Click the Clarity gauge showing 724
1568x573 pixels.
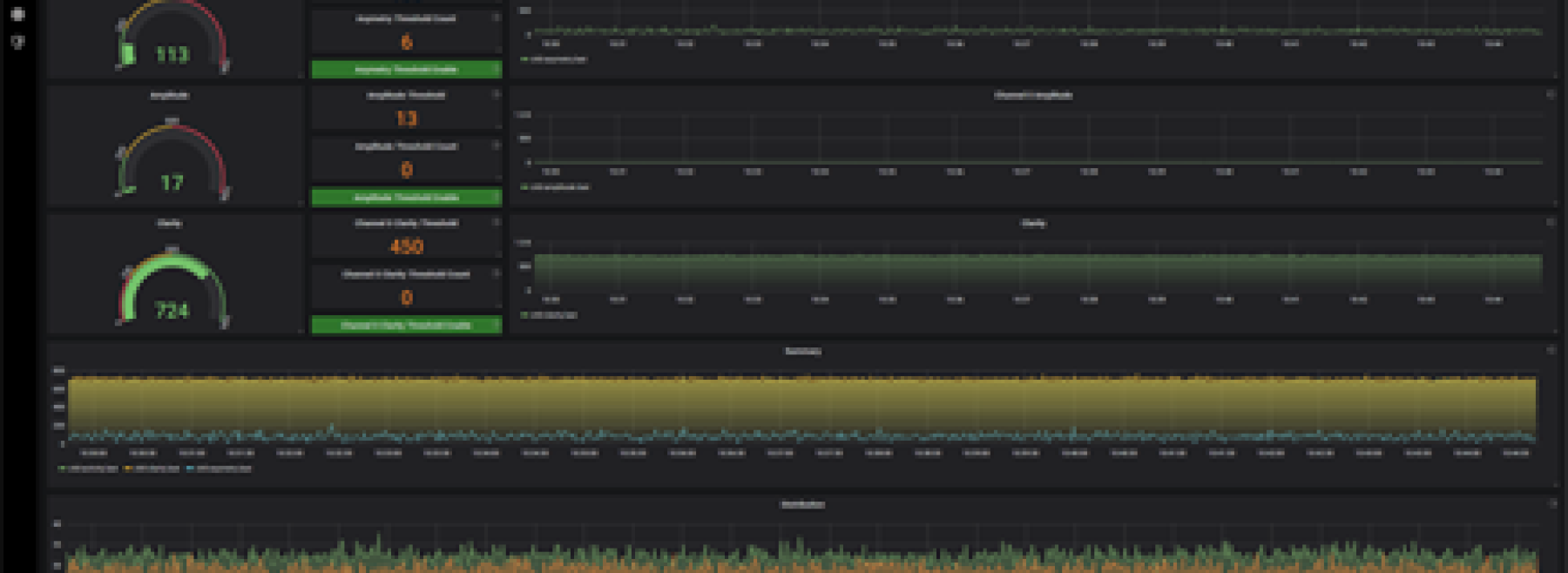pos(172,290)
